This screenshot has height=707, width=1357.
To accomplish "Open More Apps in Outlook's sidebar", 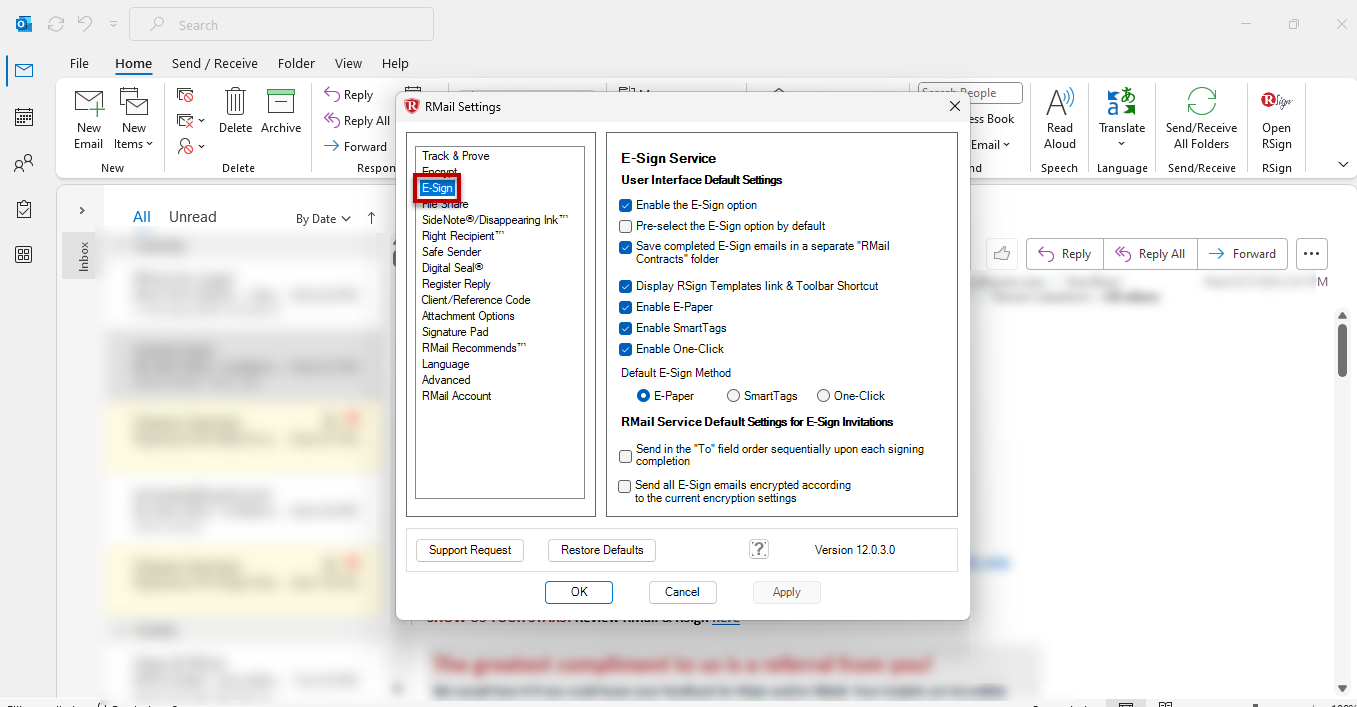I will [x=24, y=254].
